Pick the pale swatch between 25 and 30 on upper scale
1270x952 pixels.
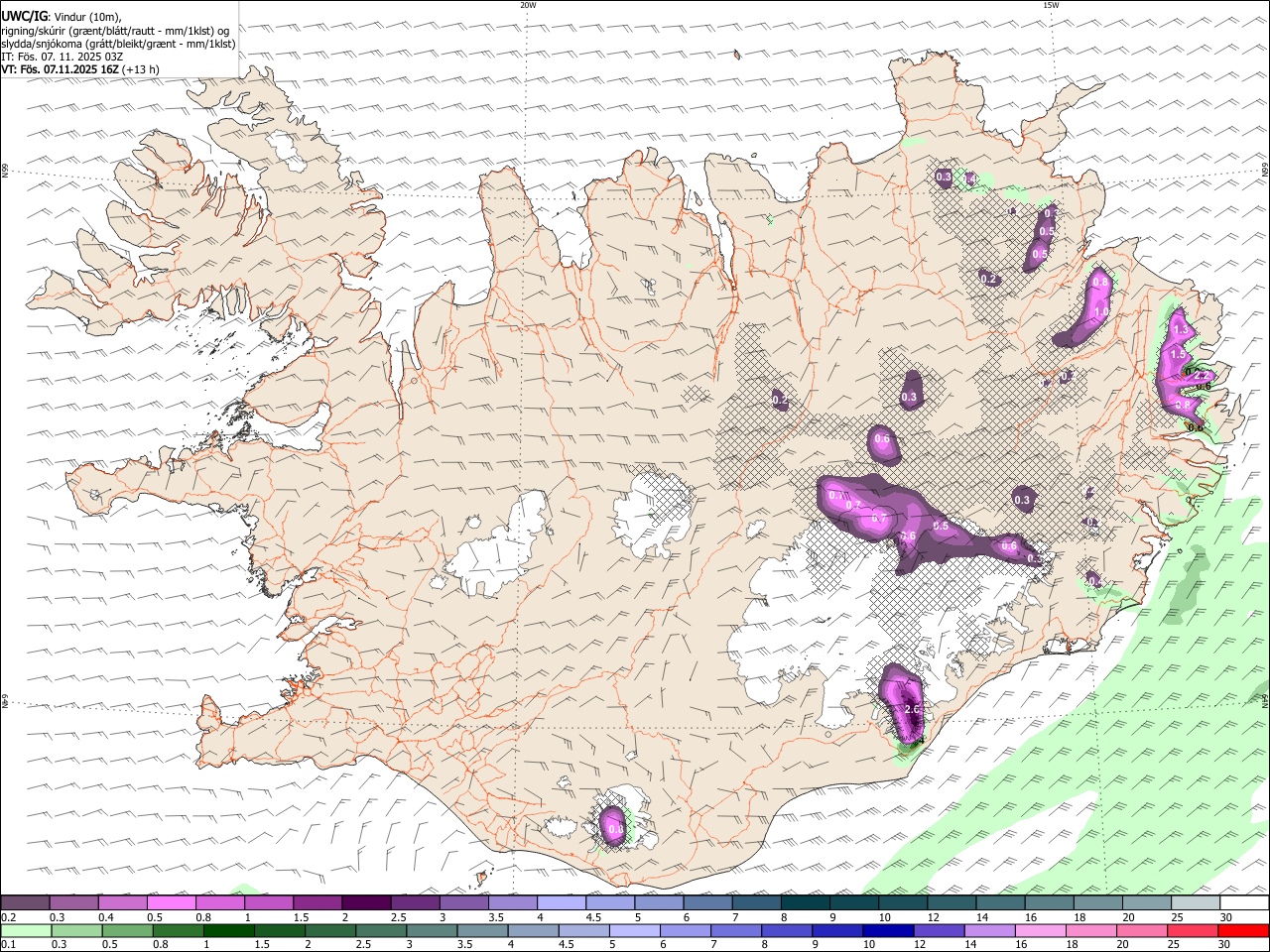pos(1195,903)
